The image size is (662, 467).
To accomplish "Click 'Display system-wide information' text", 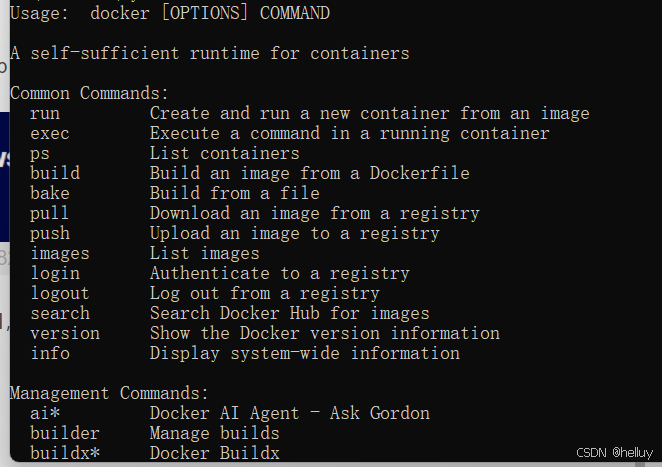I will [x=305, y=353].
